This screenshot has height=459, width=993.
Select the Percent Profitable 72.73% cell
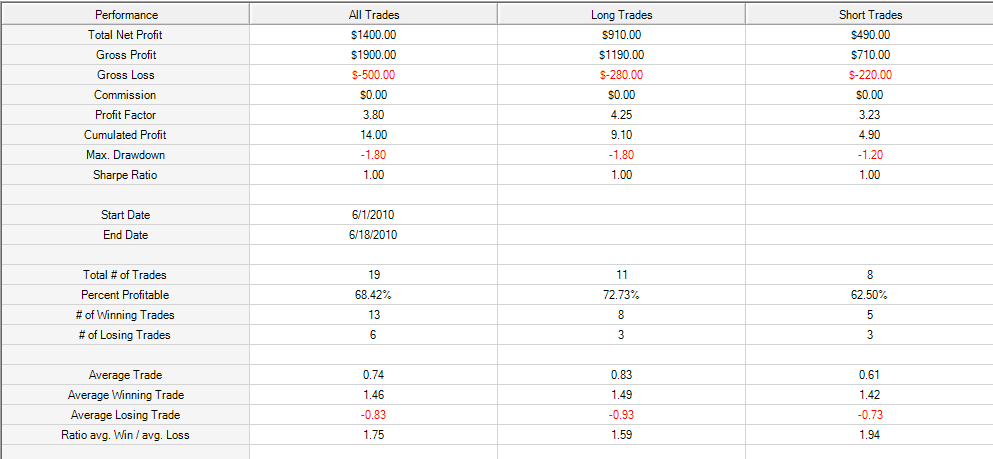tap(621, 295)
